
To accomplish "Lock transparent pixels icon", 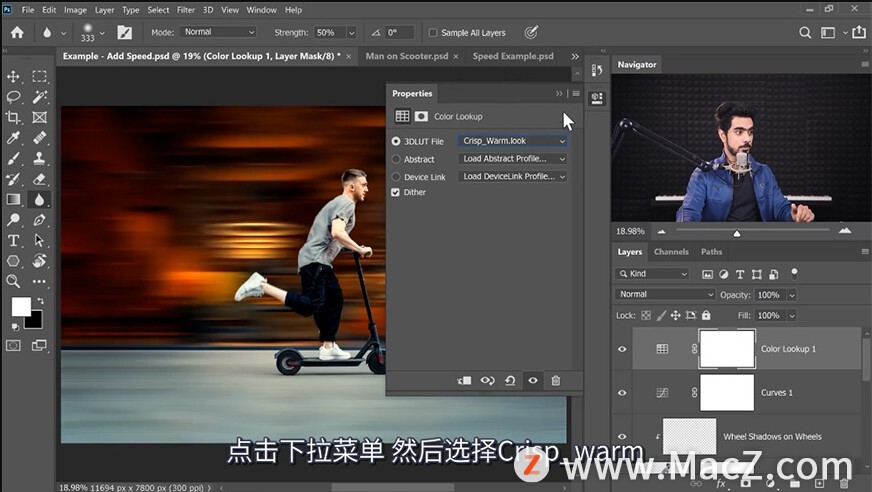I will 646,315.
